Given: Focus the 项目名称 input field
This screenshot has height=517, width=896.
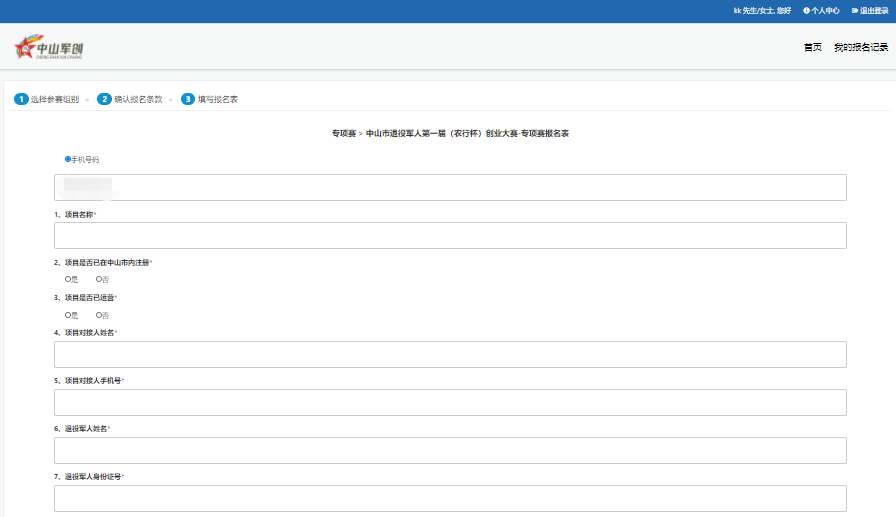Looking at the screenshot, I should pos(450,236).
